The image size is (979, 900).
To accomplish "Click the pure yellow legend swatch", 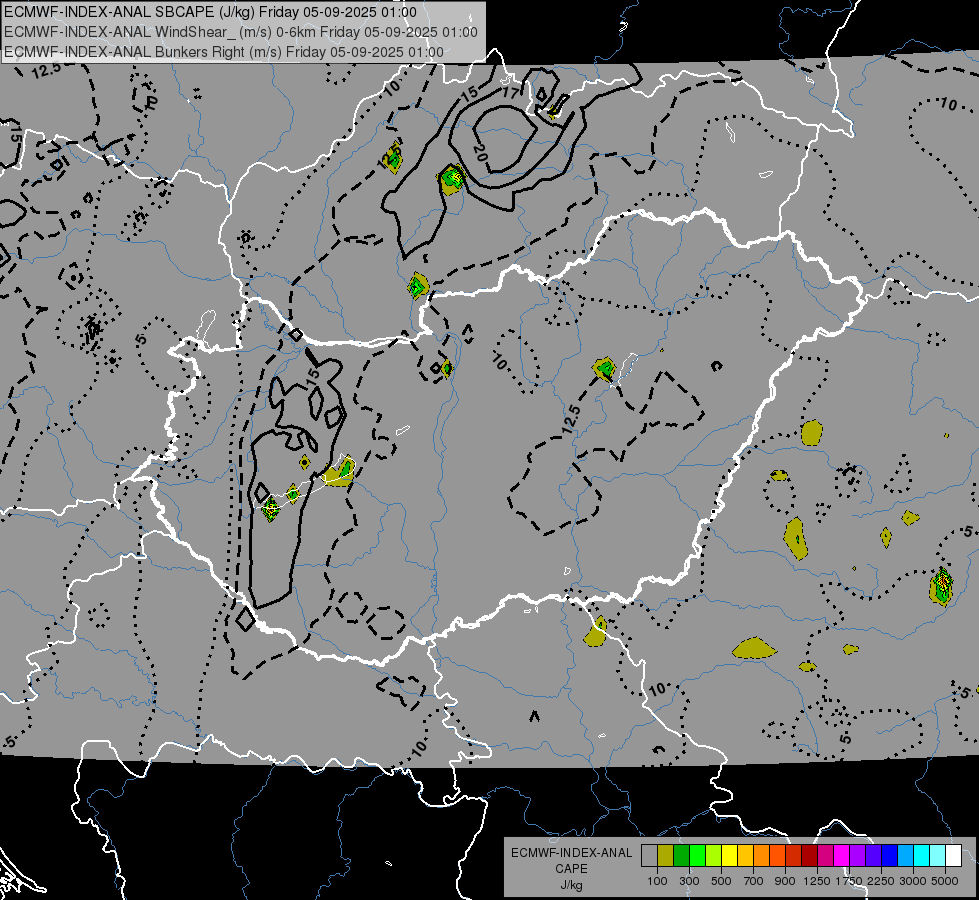I will coord(729,855).
